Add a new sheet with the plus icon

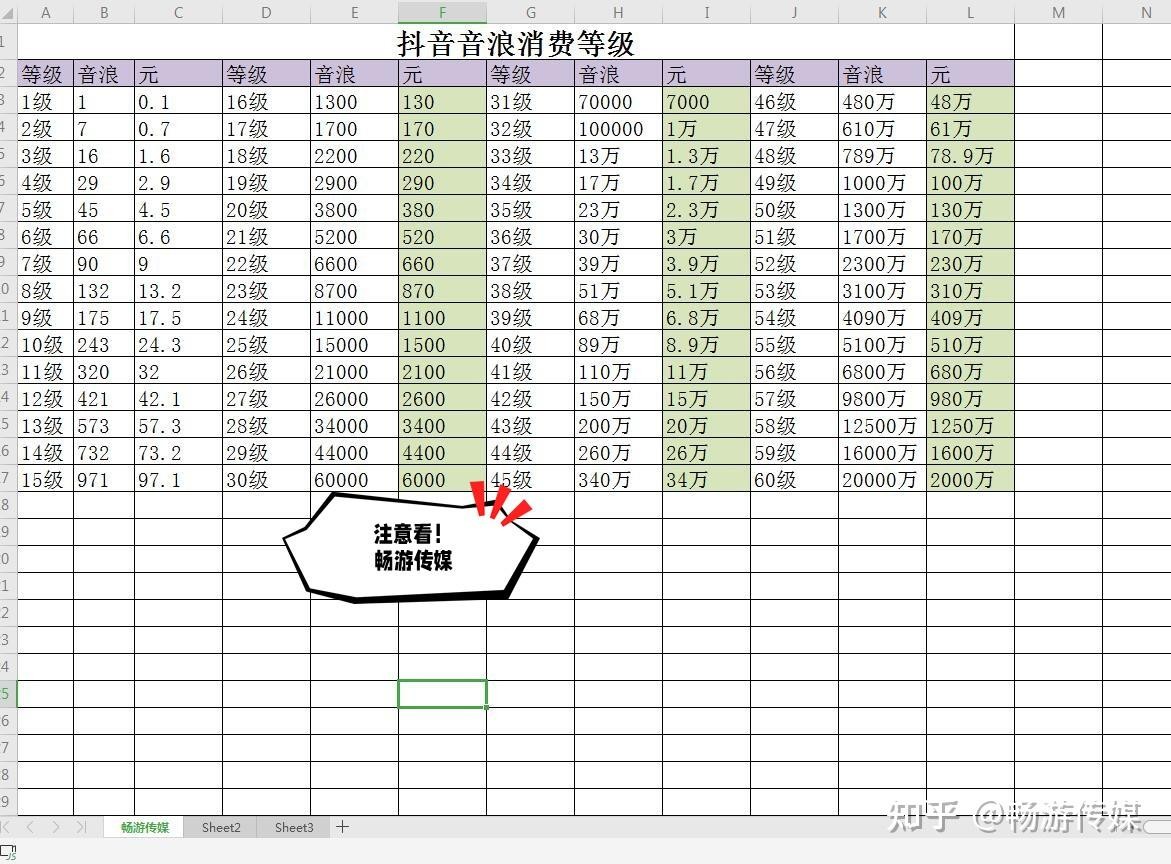342,827
